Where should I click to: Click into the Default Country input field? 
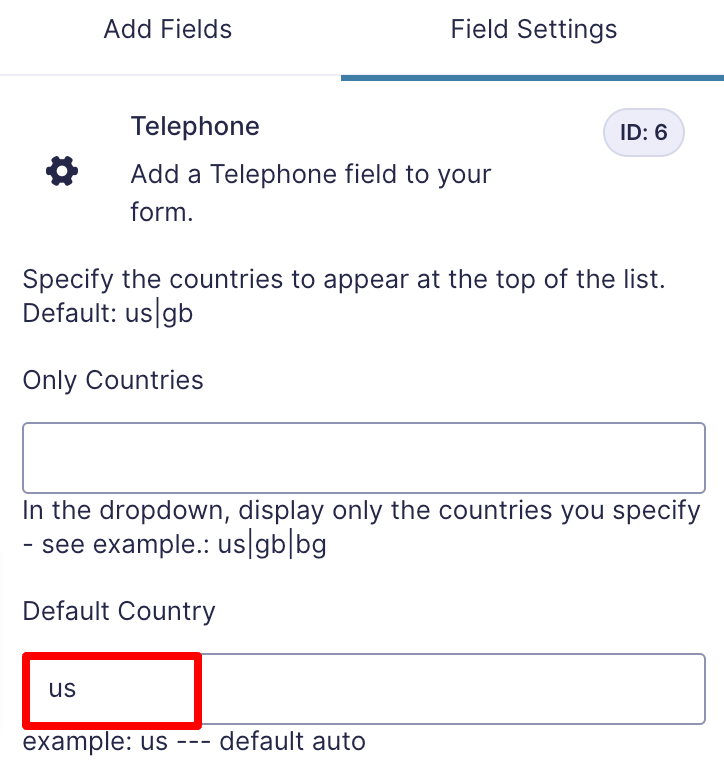click(x=364, y=689)
